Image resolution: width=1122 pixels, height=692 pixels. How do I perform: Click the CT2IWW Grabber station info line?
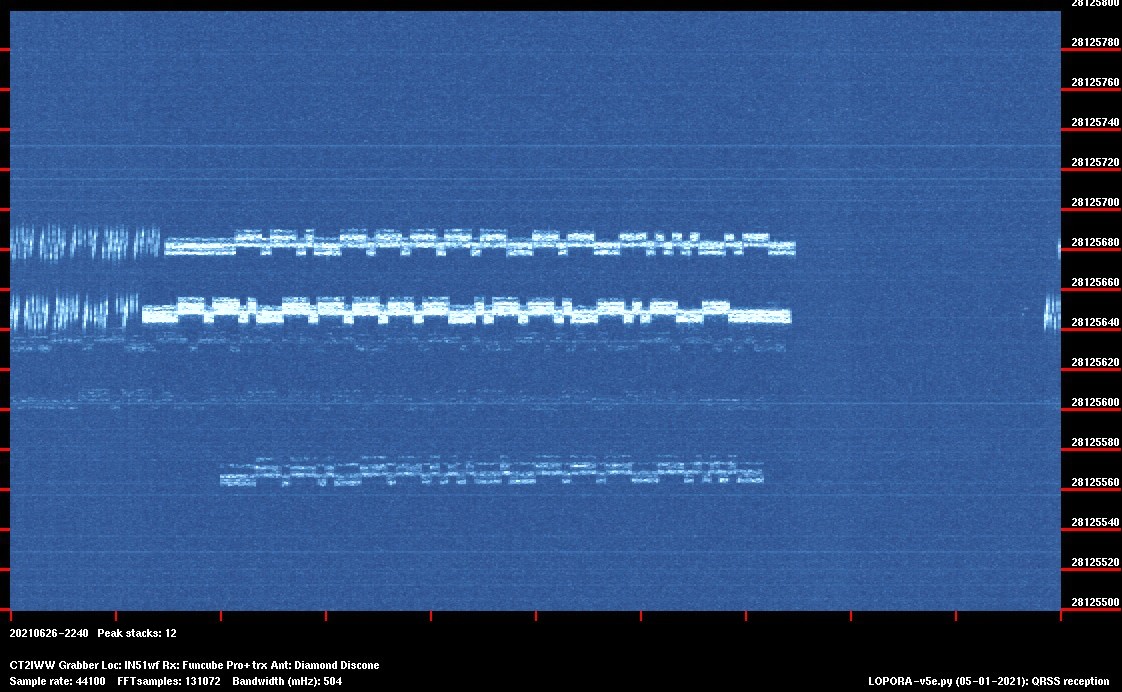pos(195,666)
